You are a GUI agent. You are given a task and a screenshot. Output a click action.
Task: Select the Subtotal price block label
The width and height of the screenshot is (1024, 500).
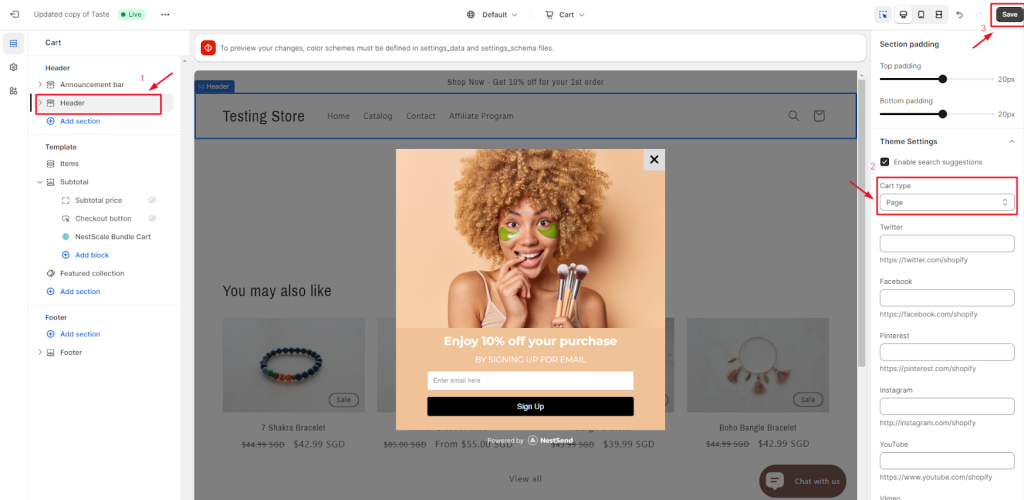point(99,200)
